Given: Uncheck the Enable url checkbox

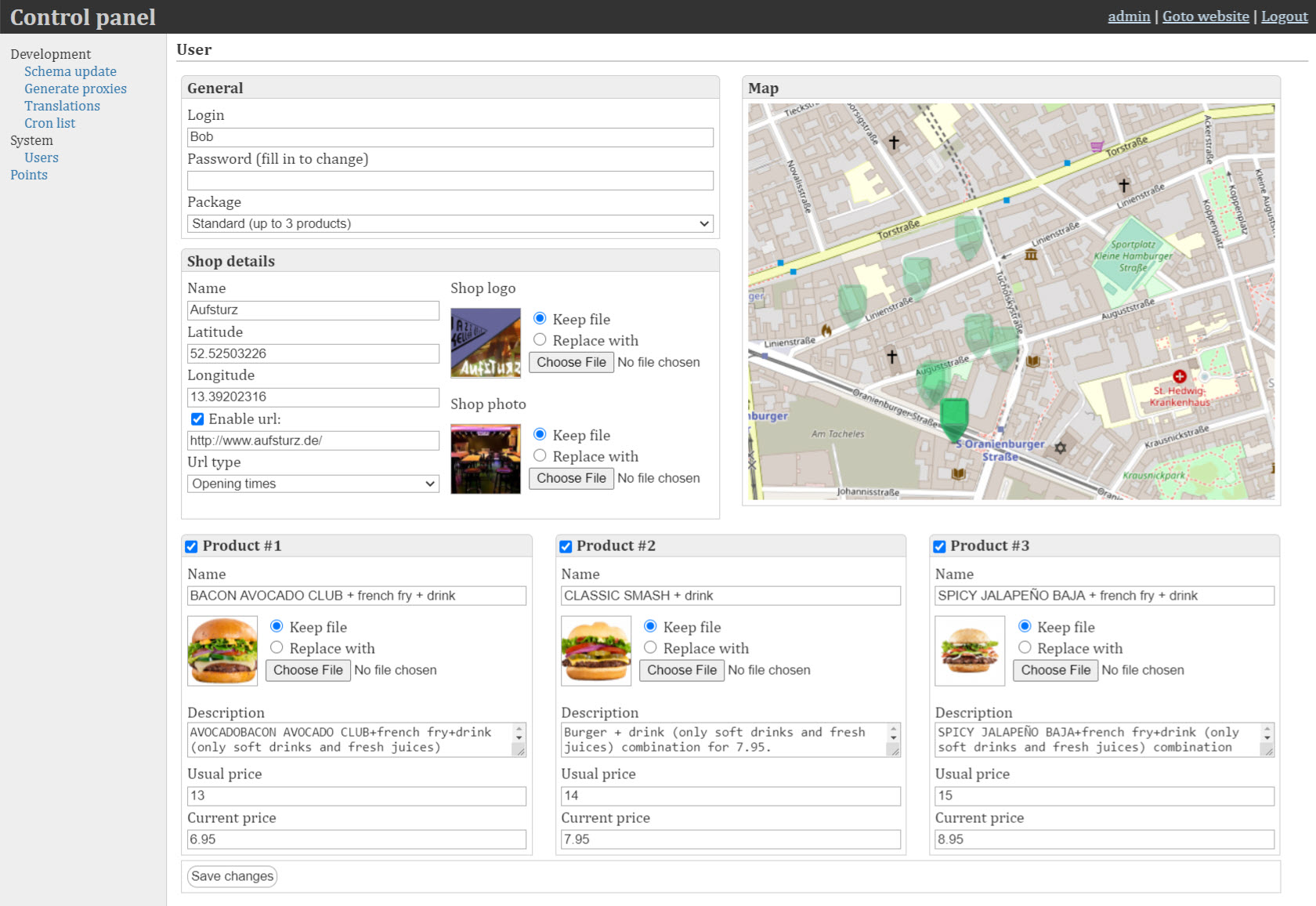Looking at the screenshot, I should pos(197,419).
